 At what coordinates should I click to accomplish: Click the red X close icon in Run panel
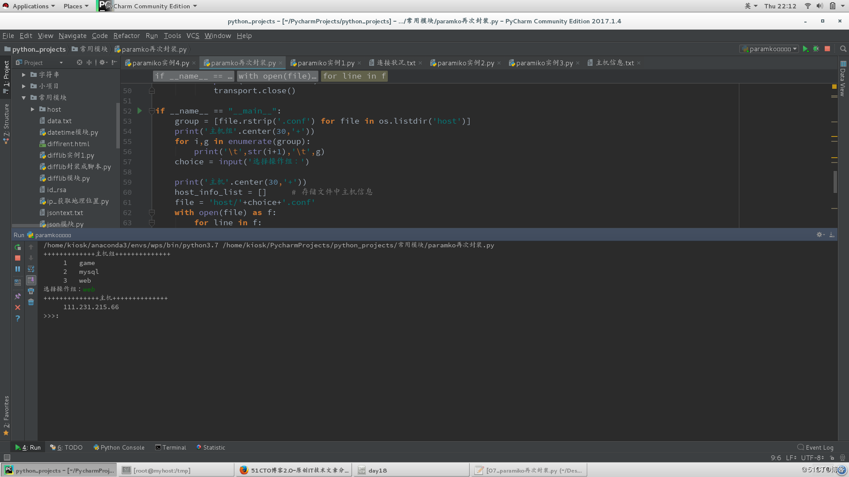pyautogui.click(x=18, y=307)
